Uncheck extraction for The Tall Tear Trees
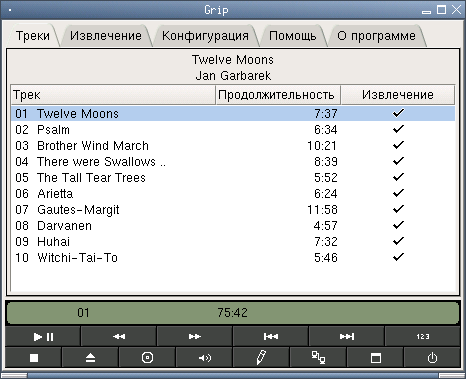This screenshot has width=466, height=379. click(x=398, y=177)
